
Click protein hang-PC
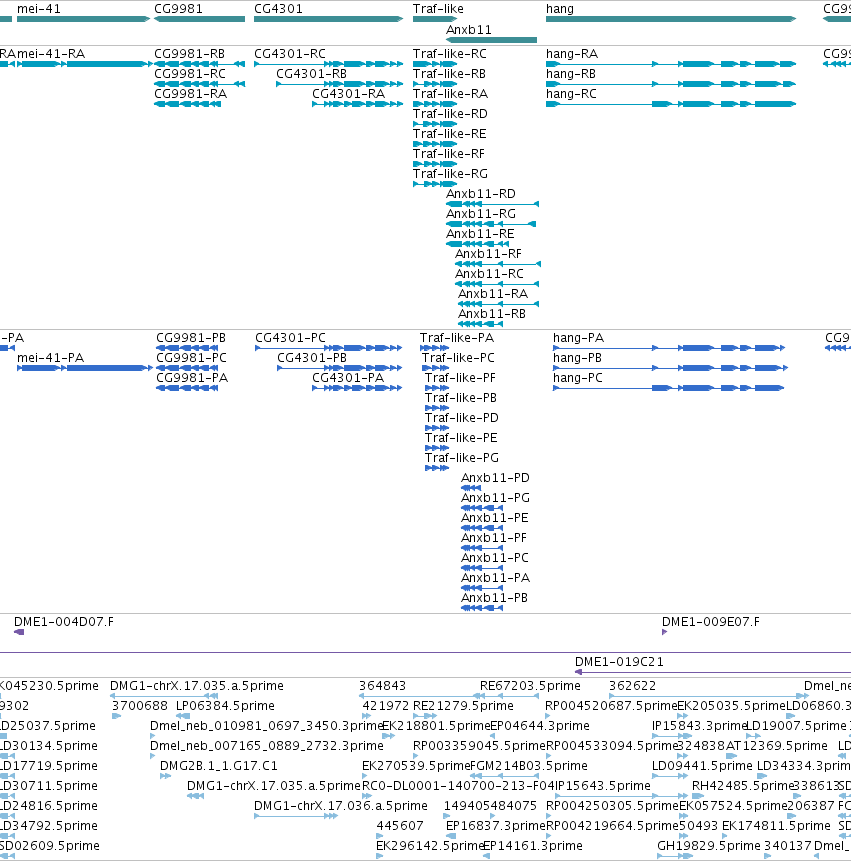(x=669, y=388)
